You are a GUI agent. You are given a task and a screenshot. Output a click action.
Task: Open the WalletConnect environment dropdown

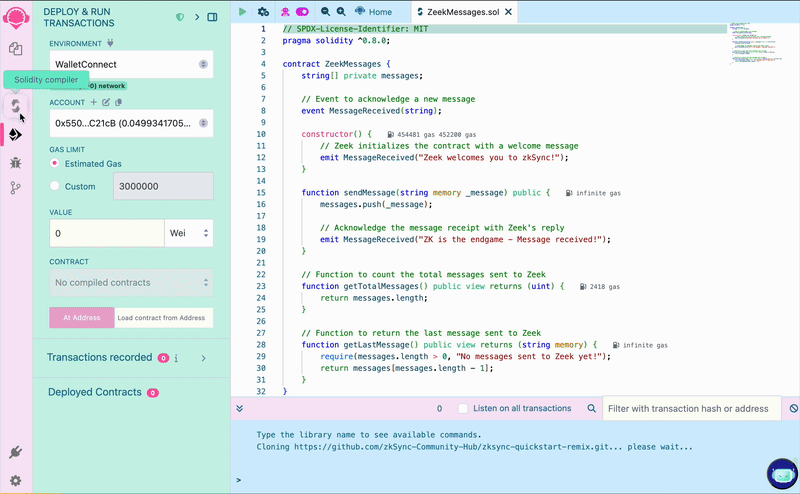(x=131, y=64)
